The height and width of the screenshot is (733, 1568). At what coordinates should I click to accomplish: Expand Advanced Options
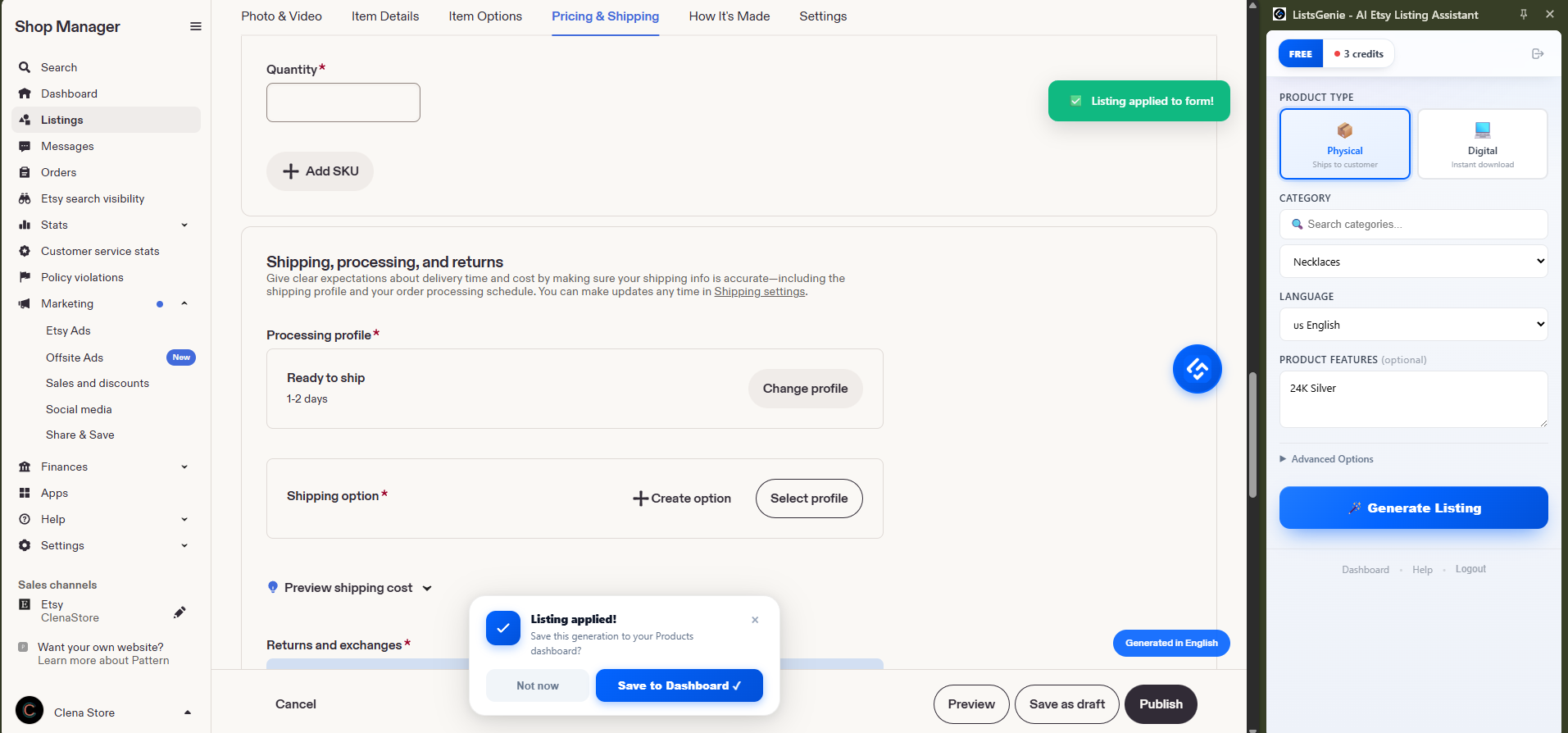tap(1326, 459)
